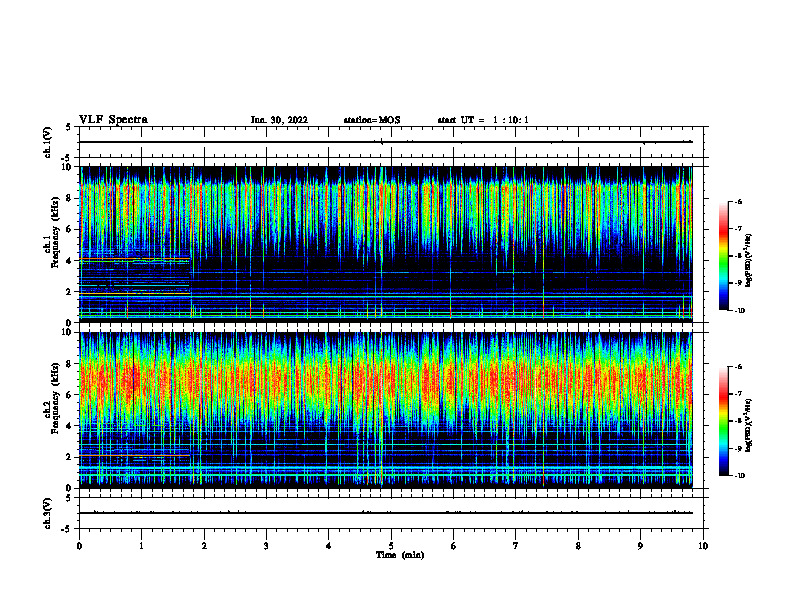
Task: Click ch.1 frequency tick label "6"
Action: (x=70, y=229)
